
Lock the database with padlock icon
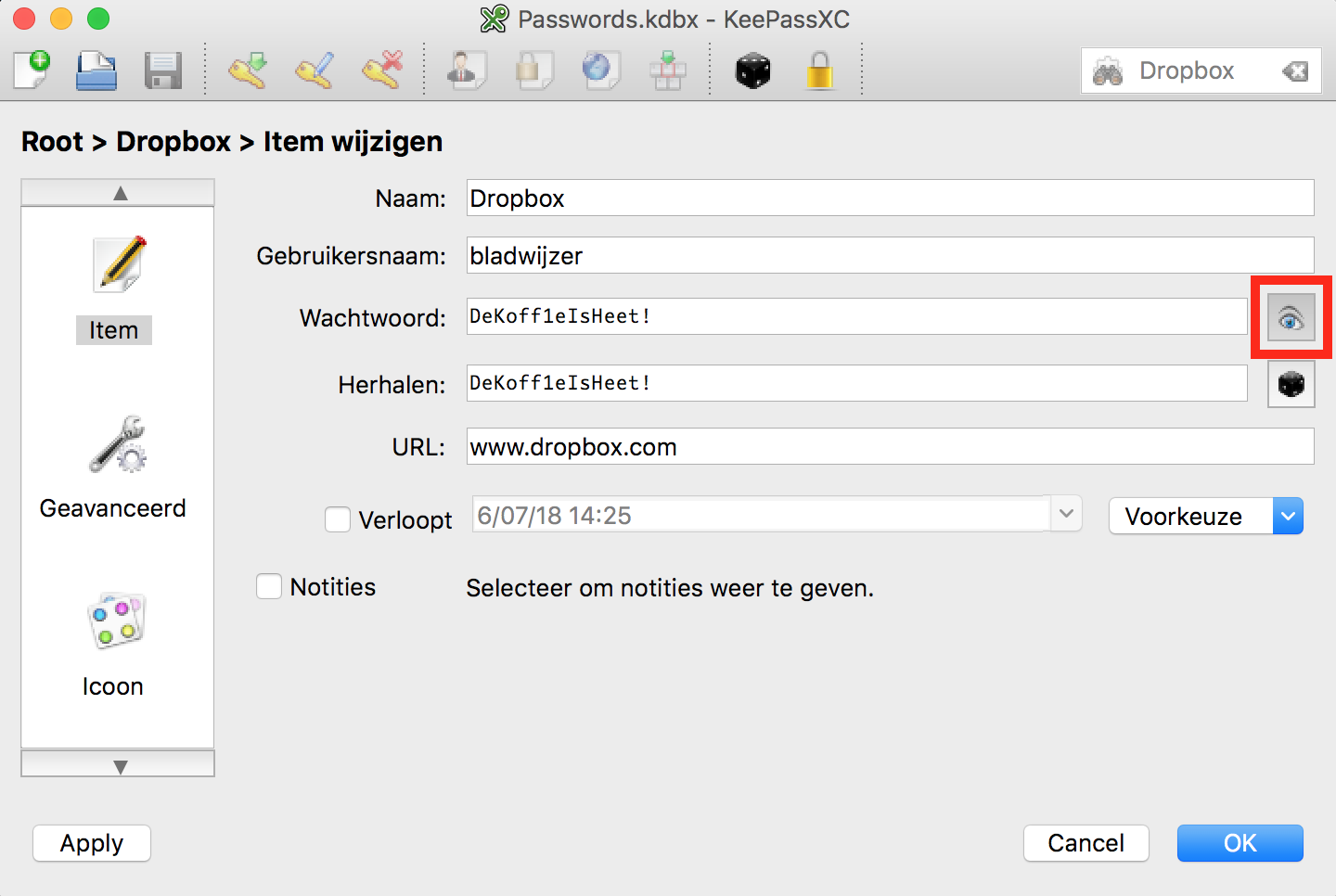[819, 70]
